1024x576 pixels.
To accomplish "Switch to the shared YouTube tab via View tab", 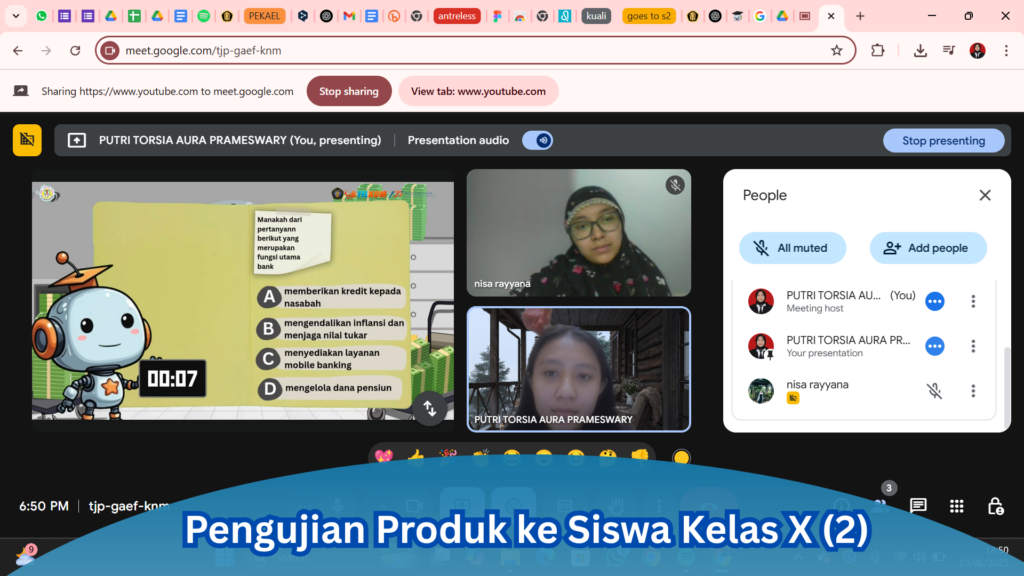I will pos(478,91).
